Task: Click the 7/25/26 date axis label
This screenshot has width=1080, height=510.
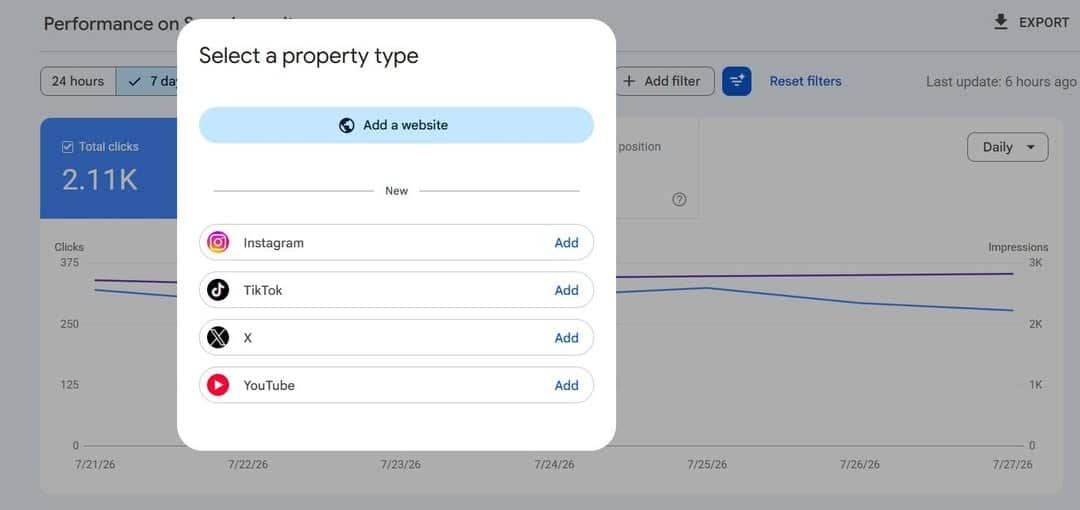Action: click(x=707, y=465)
